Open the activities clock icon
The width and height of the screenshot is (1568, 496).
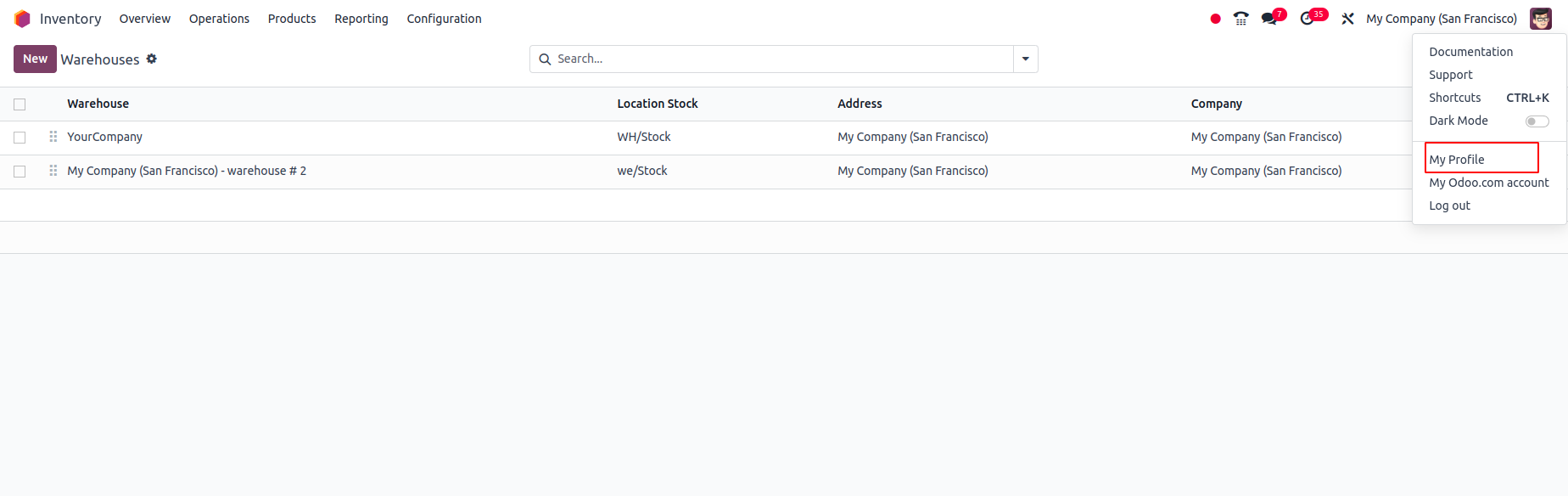[x=1307, y=19]
